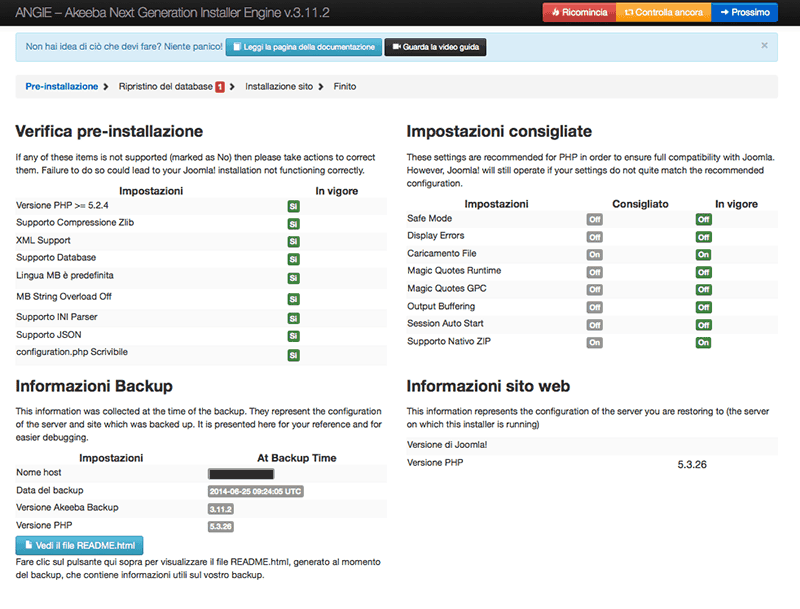800x609 pixels.
Task: Click the configuration.php Scrivibile label
Action: point(72,352)
